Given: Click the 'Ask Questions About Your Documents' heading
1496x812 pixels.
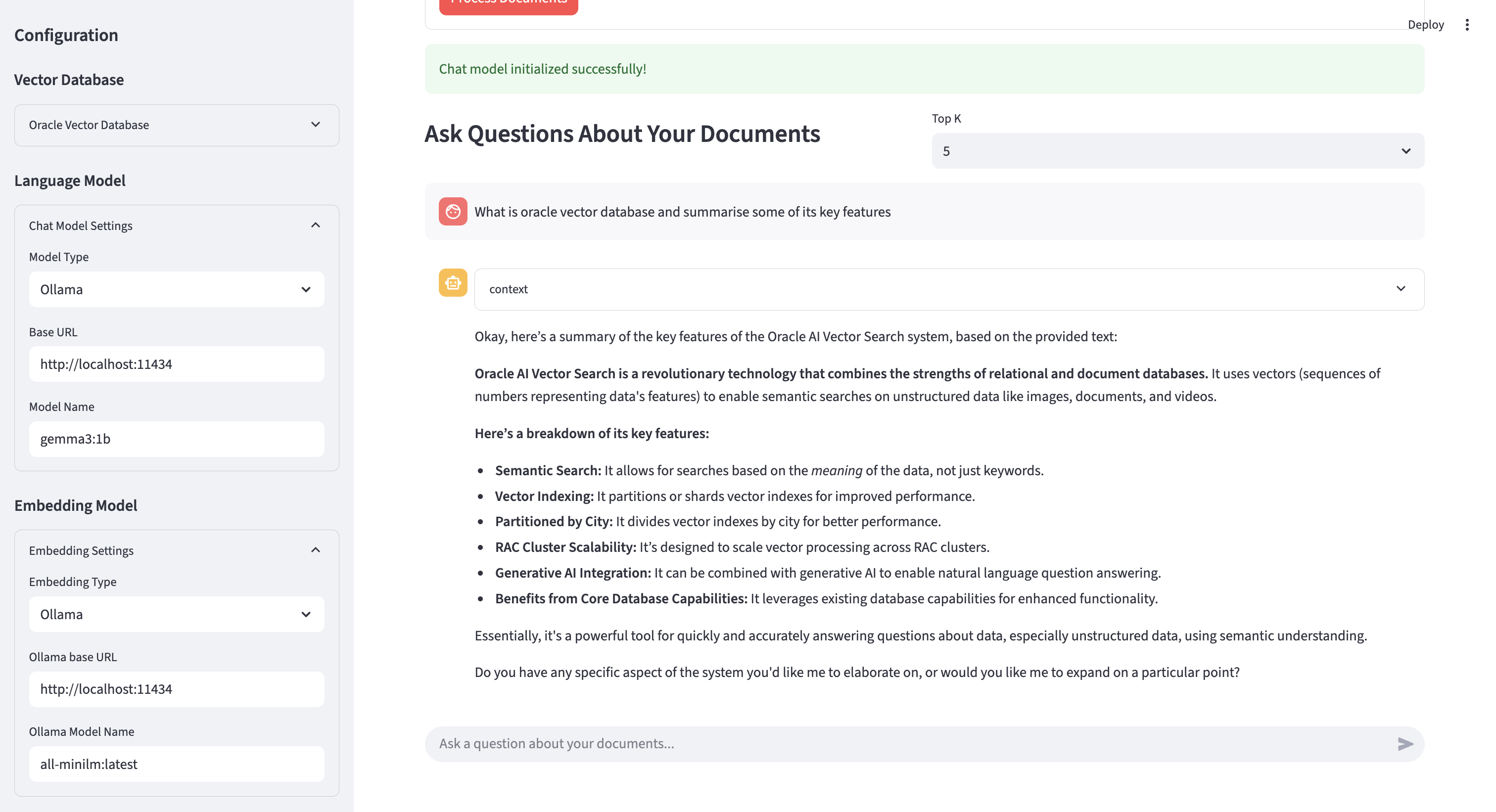Looking at the screenshot, I should pyautogui.click(x=622, y=134).
